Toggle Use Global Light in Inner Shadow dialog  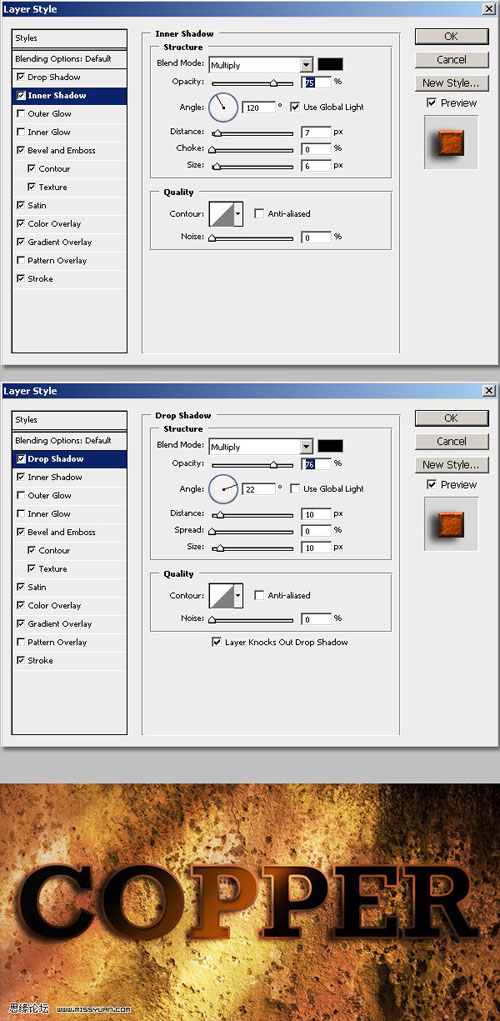click(294, 106)
